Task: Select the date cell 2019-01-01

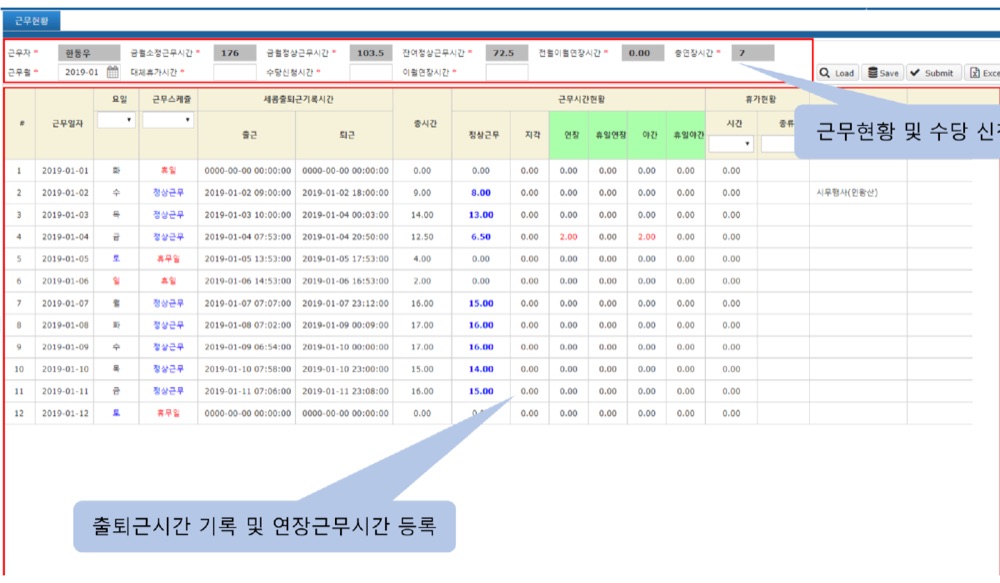Action: (64, 171)
